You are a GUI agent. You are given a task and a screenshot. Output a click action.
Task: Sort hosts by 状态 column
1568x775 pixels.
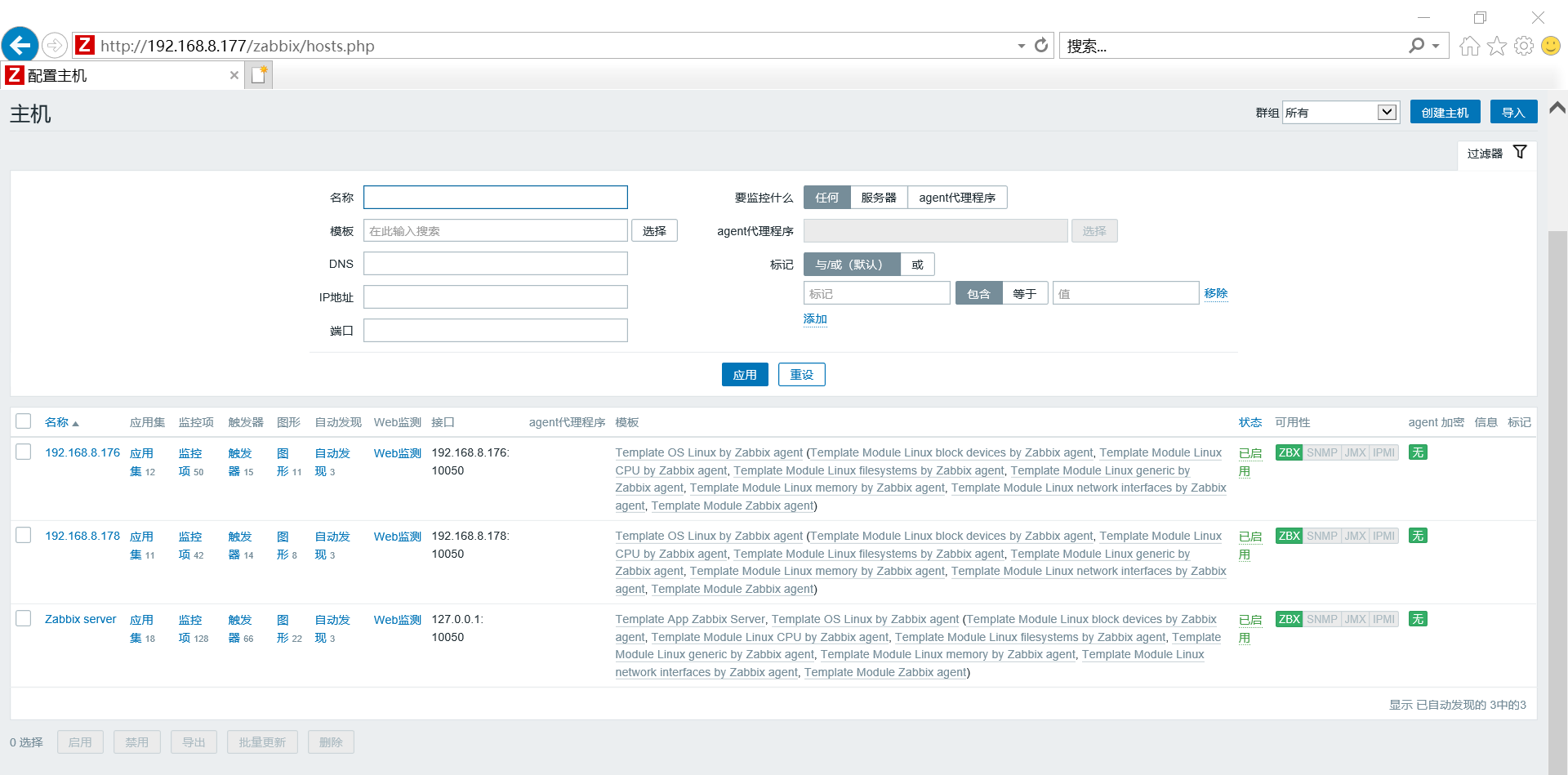pyautogui.click(x=1249, y=422)
